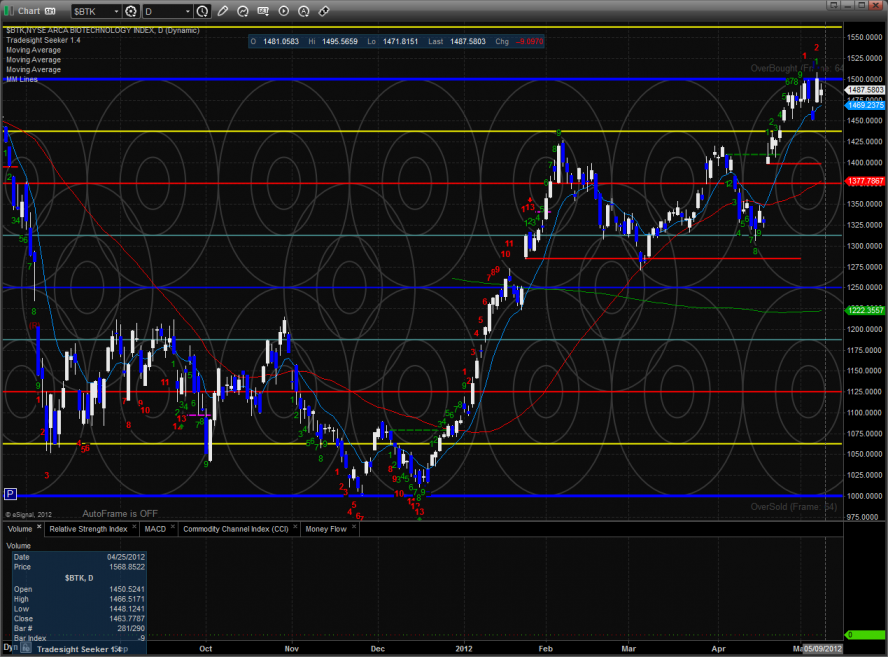
Task: Click the pencil drawing tool icon
Action: 222,11
